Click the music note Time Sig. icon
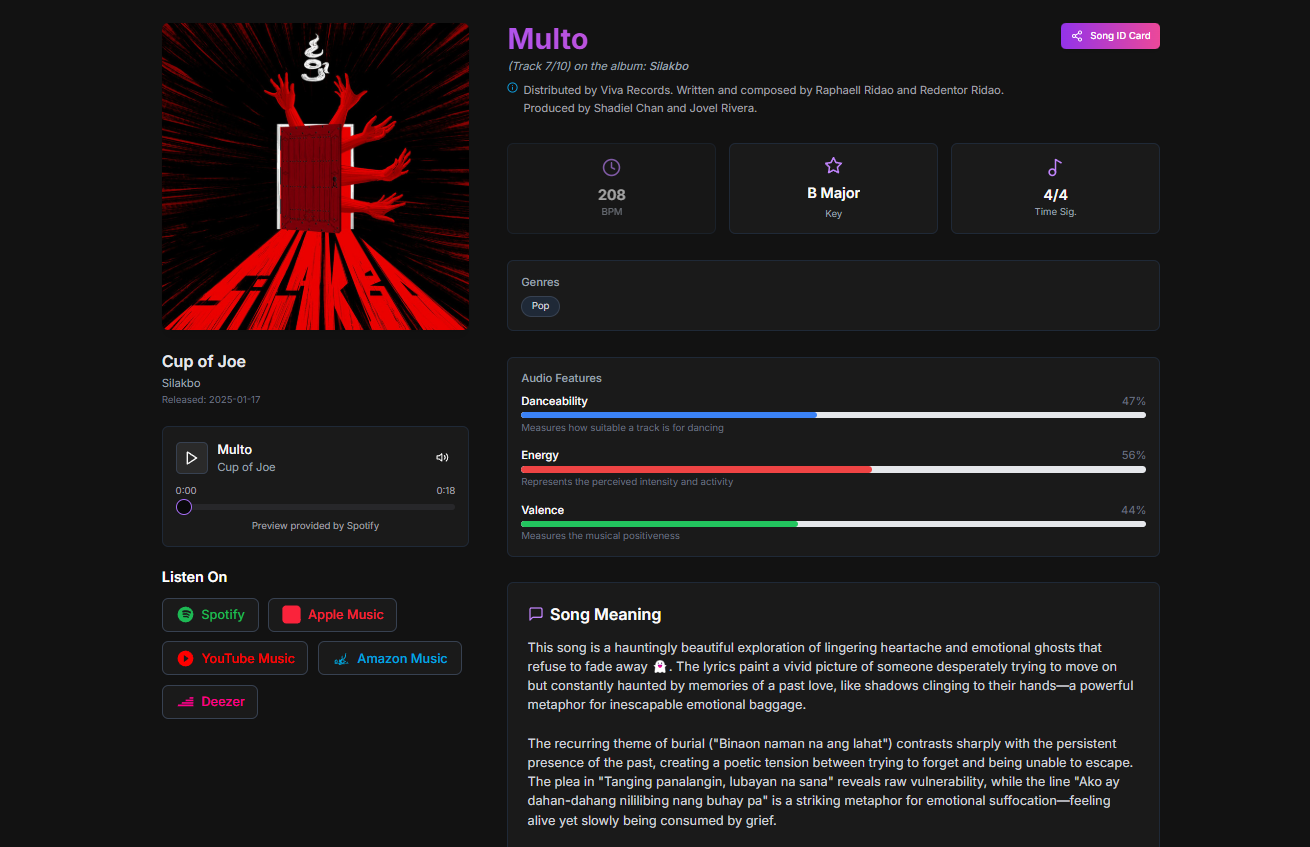This screenshot has width=1310, height=847. [1055, 167]
